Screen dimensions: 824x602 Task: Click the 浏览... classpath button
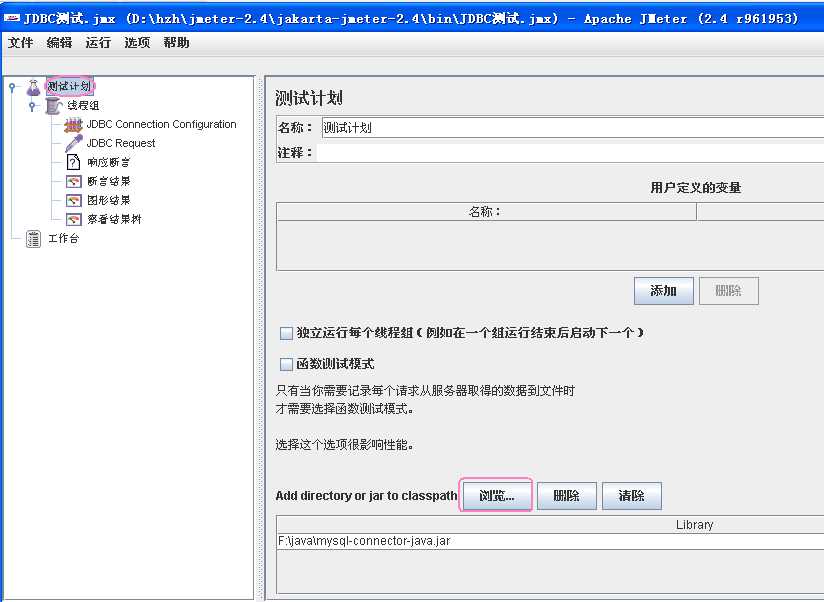pyautogui.click(x=496, y=495)
